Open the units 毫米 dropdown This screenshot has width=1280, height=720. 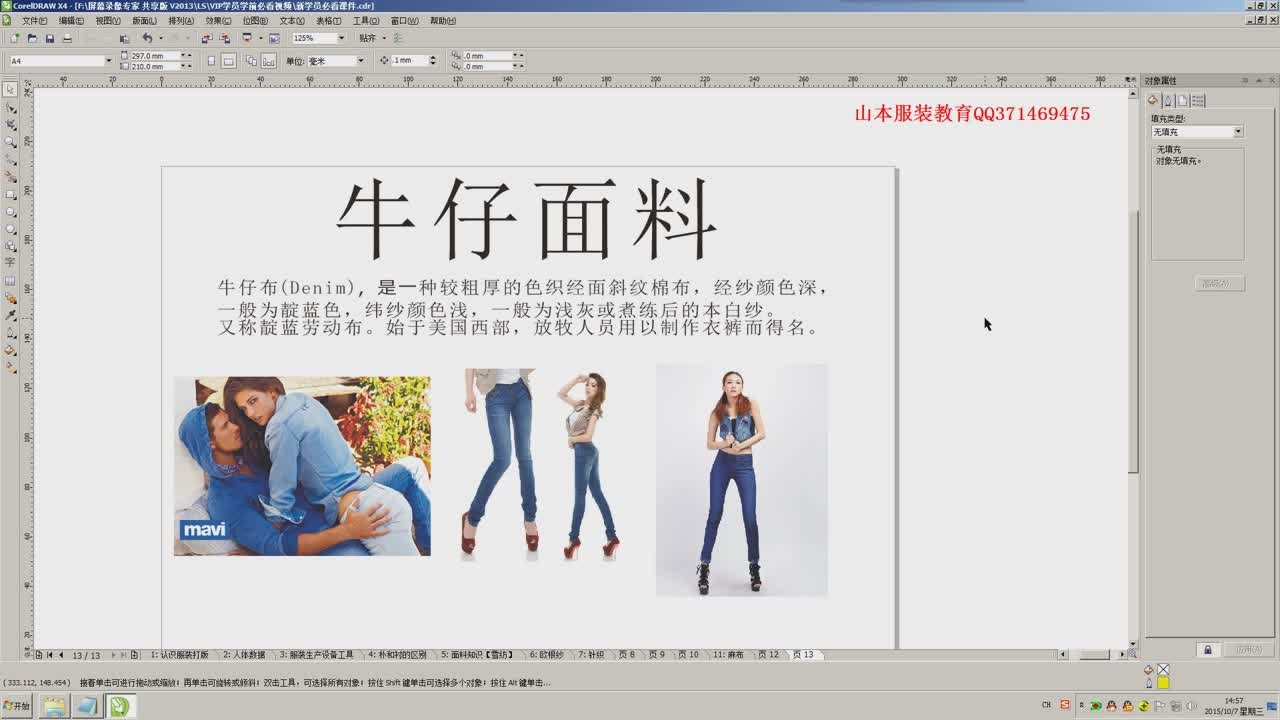[361, 61]
